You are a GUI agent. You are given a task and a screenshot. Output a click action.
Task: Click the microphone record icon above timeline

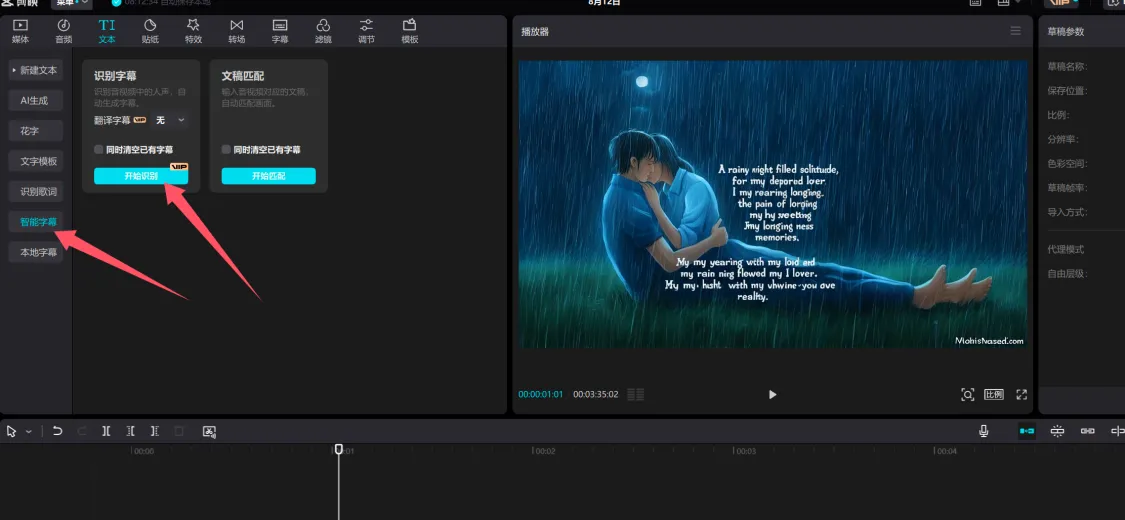pos(983,431)
